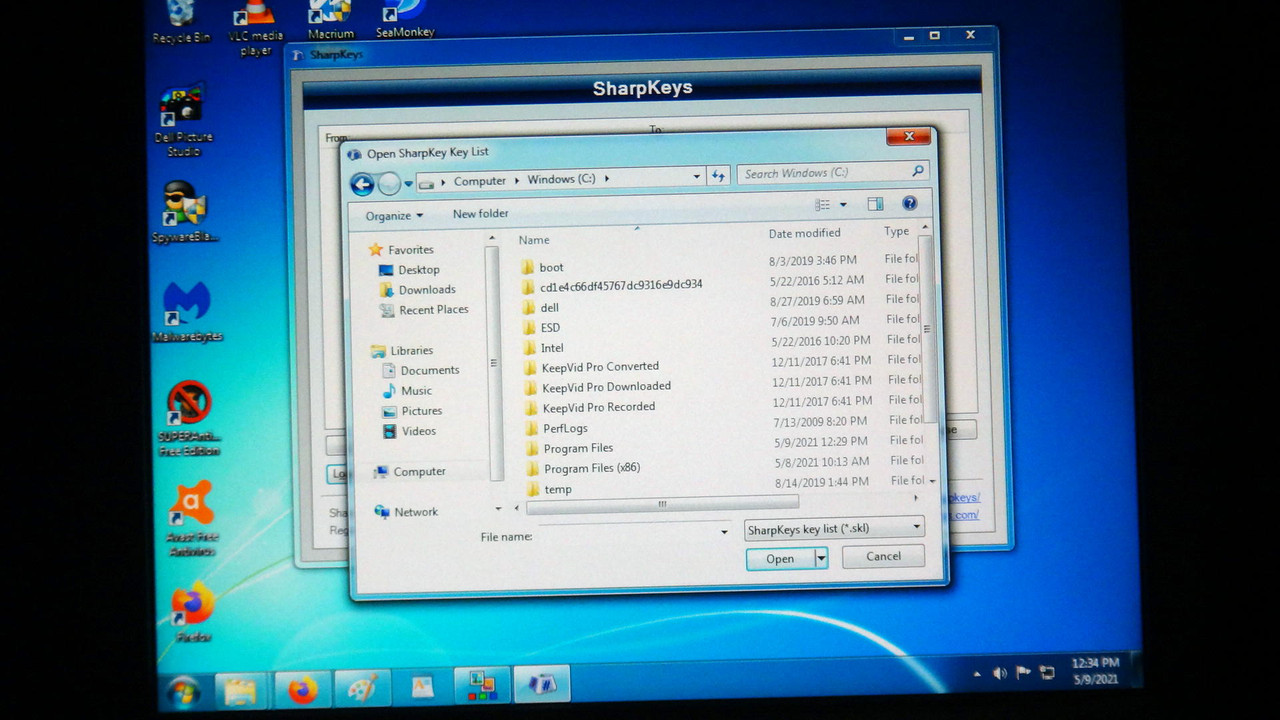Select Recent Places in navigation pane
The width and height of the screenshot is (1280, 720).
425,310
